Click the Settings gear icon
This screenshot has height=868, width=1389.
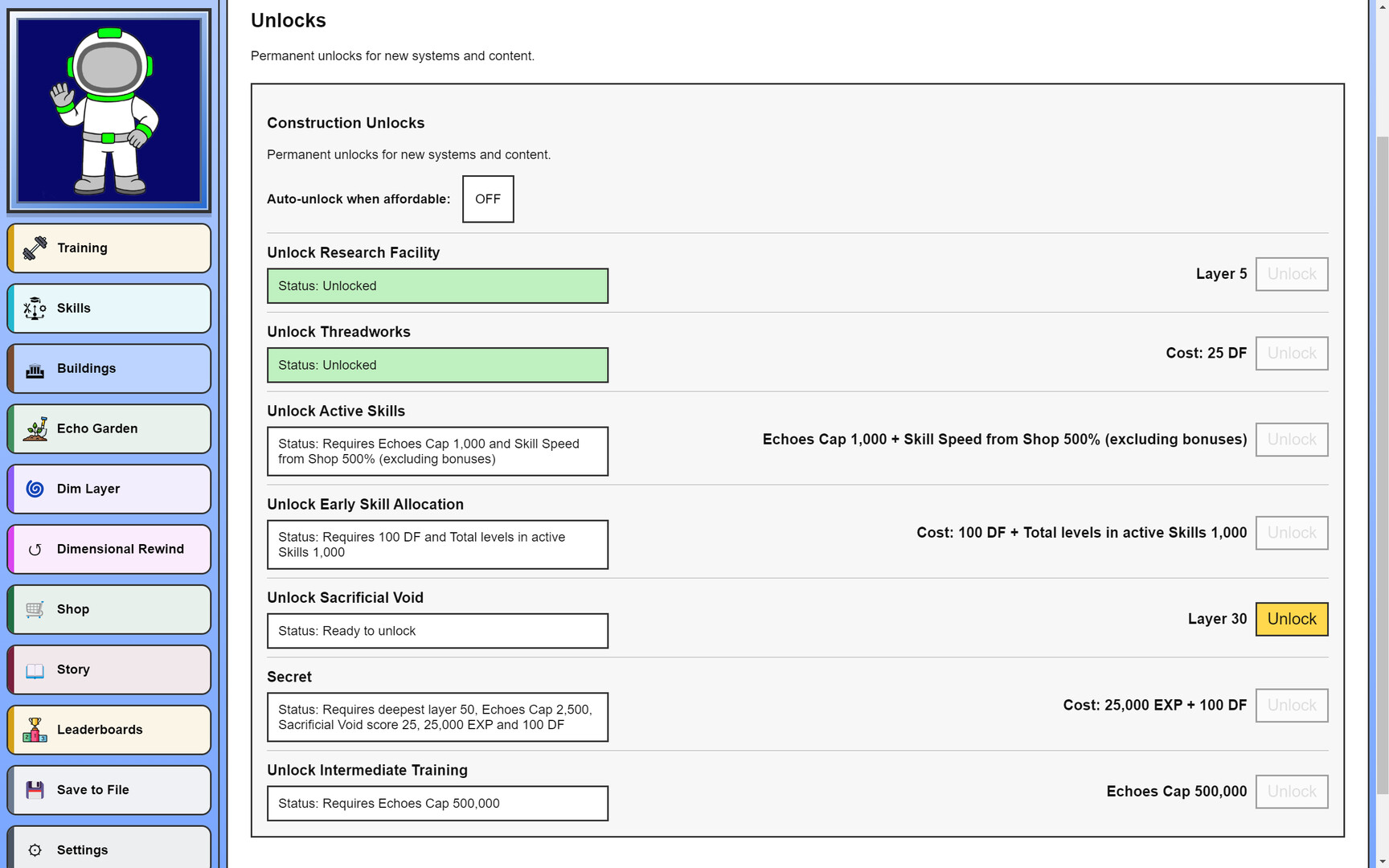[35, 850]
